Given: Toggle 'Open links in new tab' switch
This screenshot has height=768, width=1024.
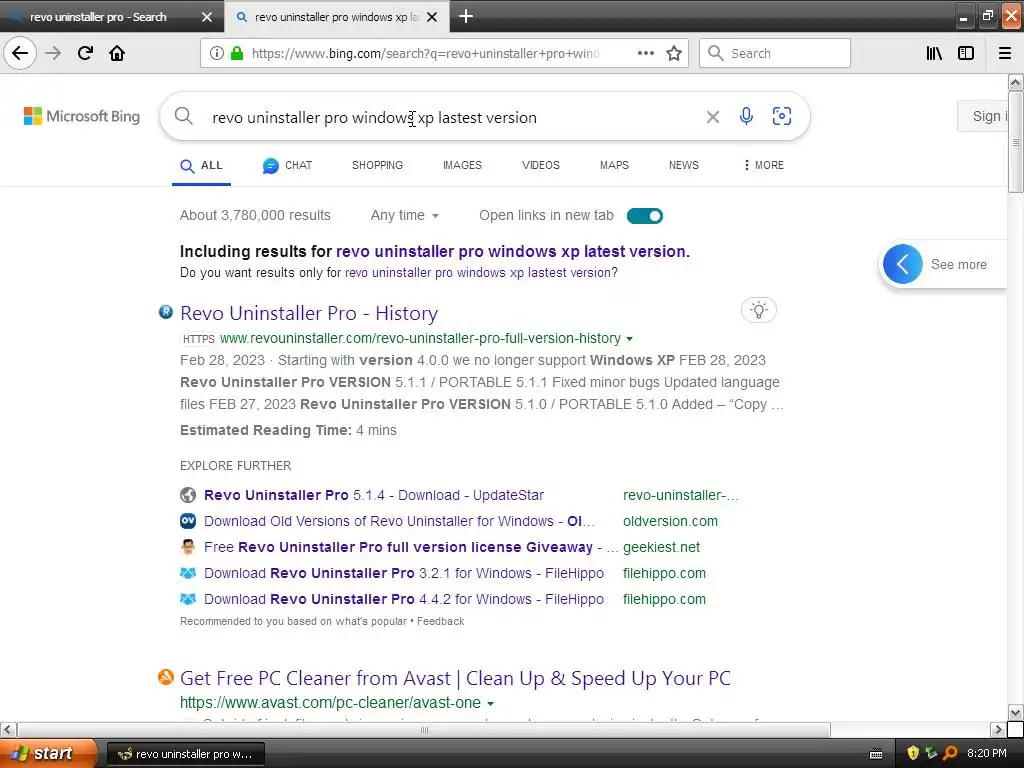Looking at the screenshot, I should coord(645,216).
